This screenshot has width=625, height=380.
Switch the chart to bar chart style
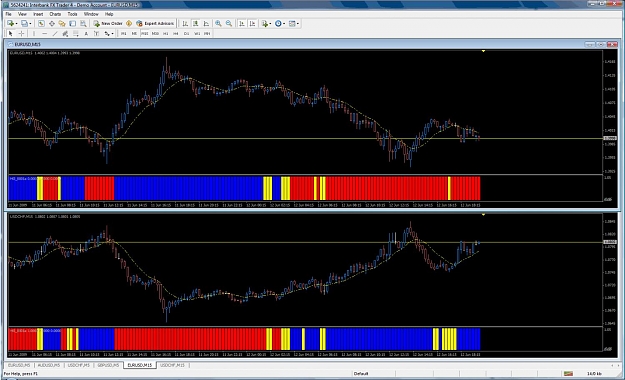(x=185, y=24)
